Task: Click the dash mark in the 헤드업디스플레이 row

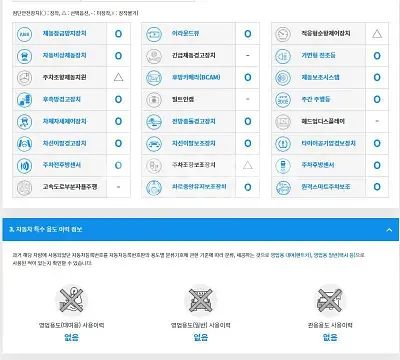Action: coord(377,121)
